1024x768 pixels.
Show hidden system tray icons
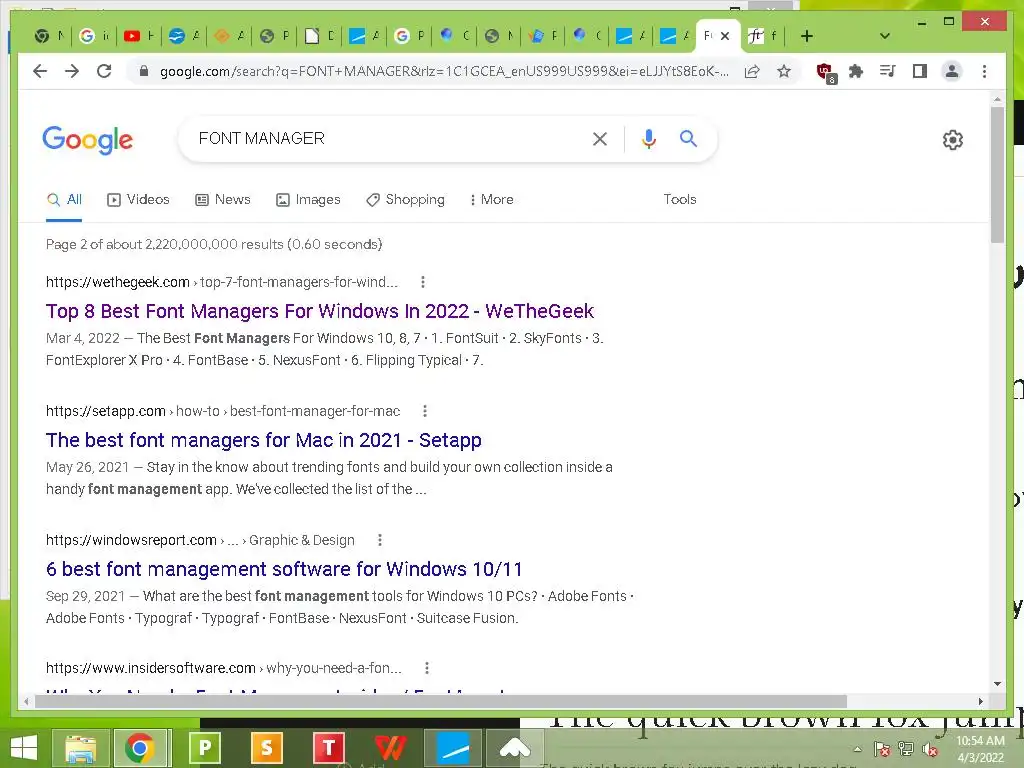coord(857,749)
